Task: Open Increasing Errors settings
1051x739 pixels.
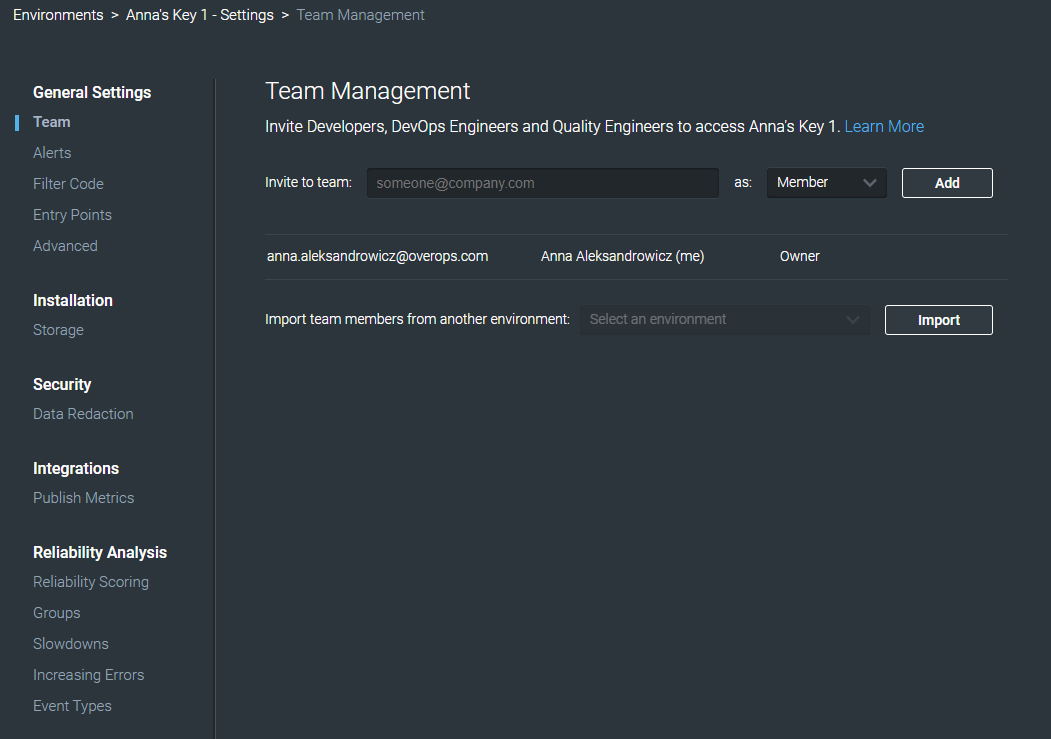Action: coord(88,675)
